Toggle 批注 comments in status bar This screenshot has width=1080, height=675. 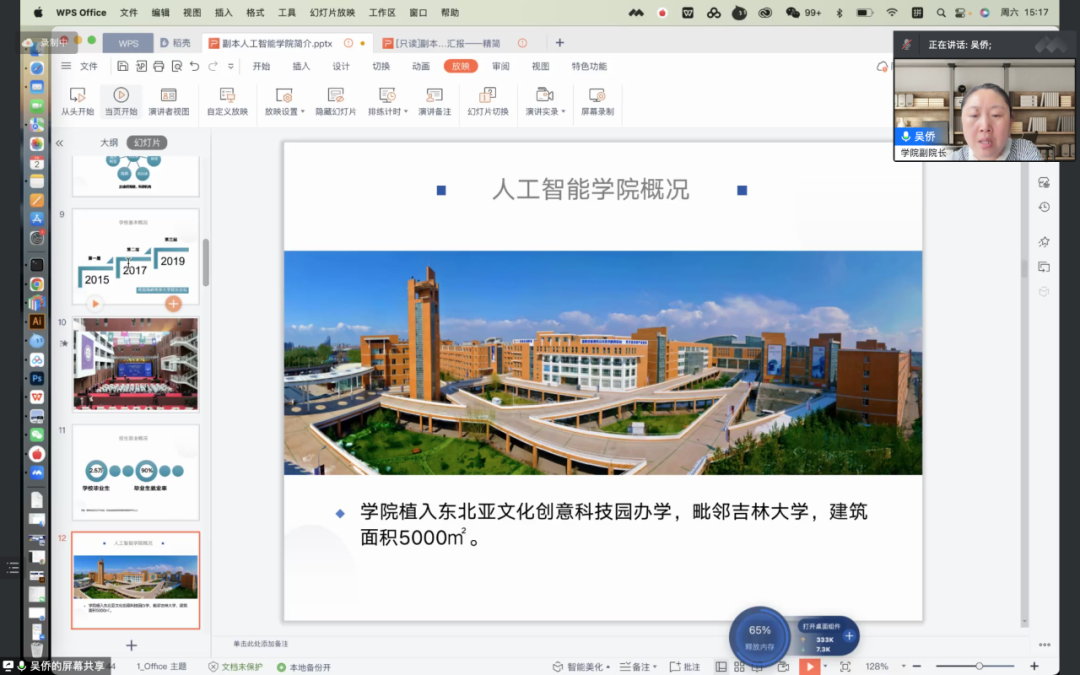[684, 667]
